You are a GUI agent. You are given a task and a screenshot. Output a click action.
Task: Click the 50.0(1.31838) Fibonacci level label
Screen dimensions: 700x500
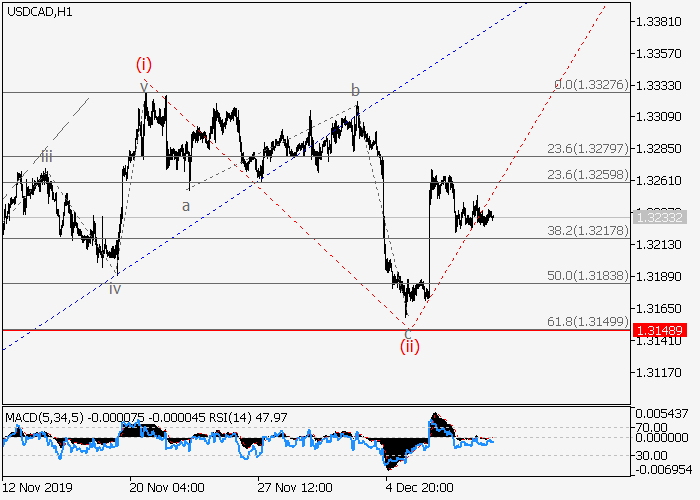tap(587, 275)
